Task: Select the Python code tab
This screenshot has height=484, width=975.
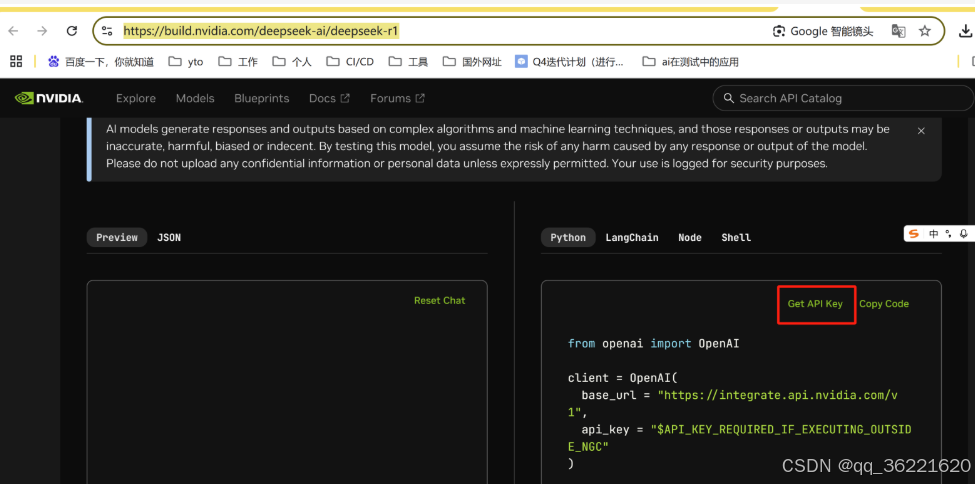Action: click(568, 238)
